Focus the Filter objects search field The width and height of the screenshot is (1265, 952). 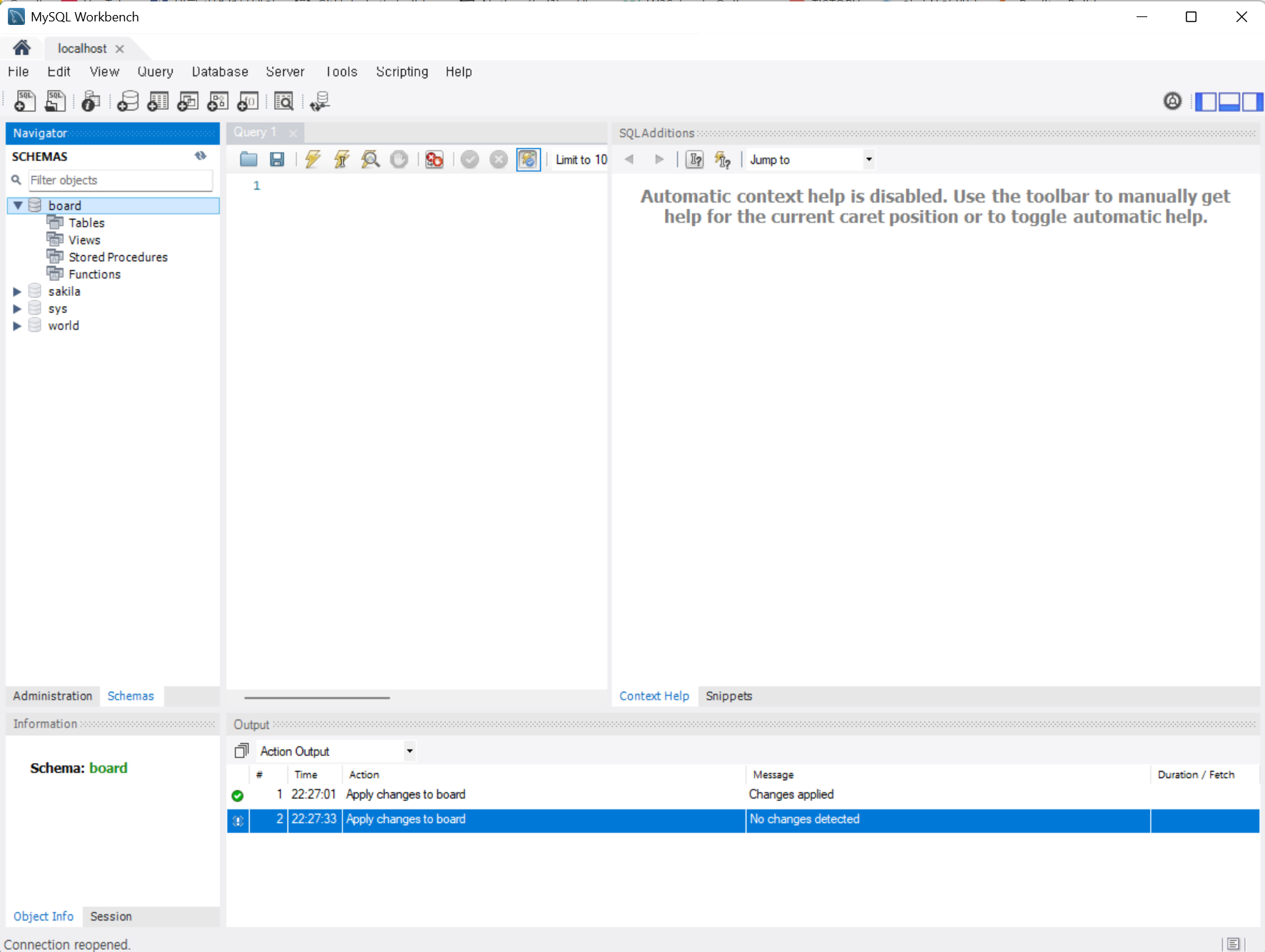pos(120,180)
